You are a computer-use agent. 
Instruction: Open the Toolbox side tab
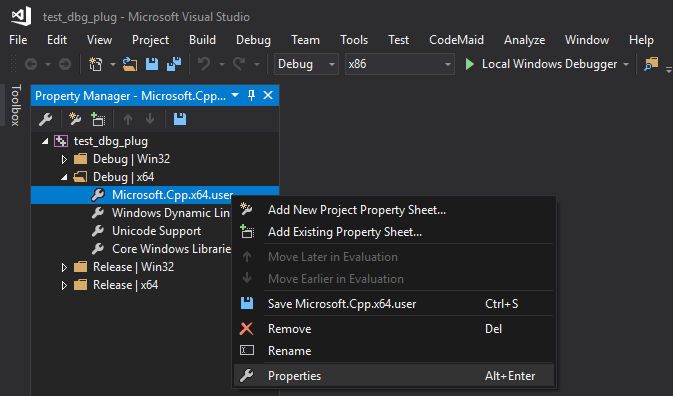point(15,105)
